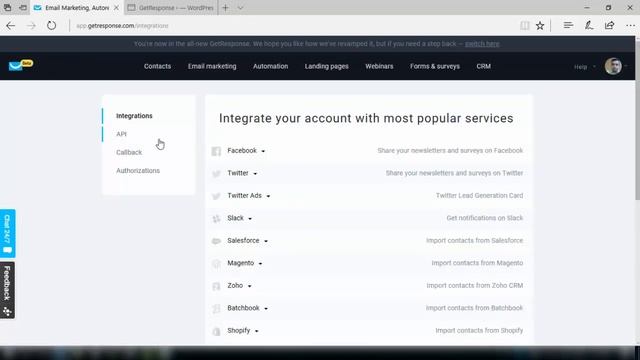Viewport: 640px width, 360px height.
Task: Open reading view book icon
Action: pyautogui.click(x=524, y=25)
